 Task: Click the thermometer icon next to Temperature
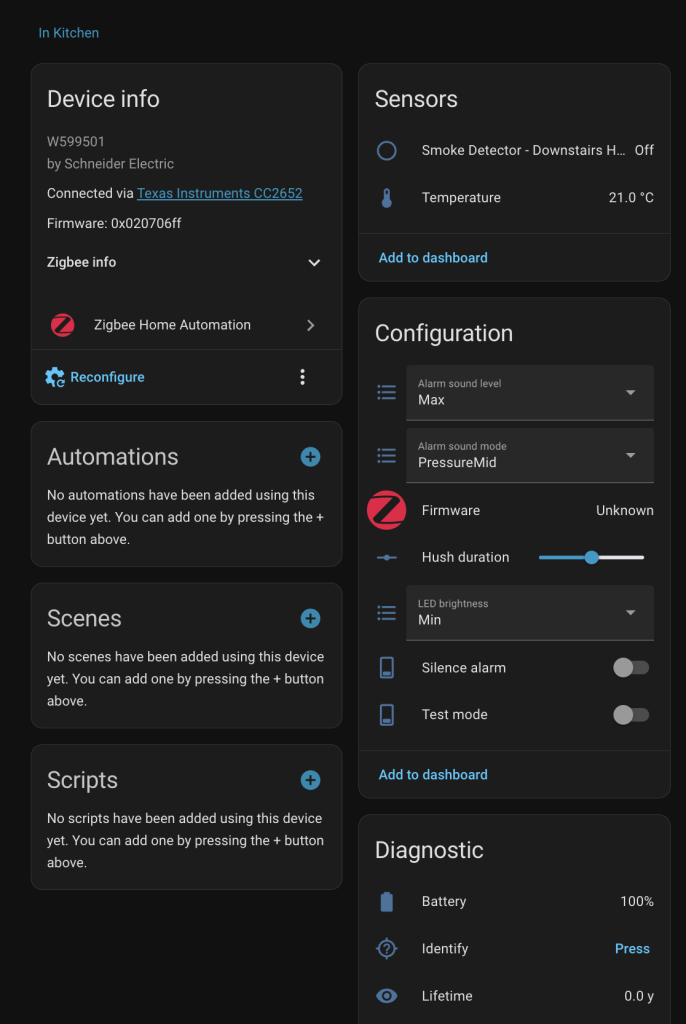pos(387,198)
